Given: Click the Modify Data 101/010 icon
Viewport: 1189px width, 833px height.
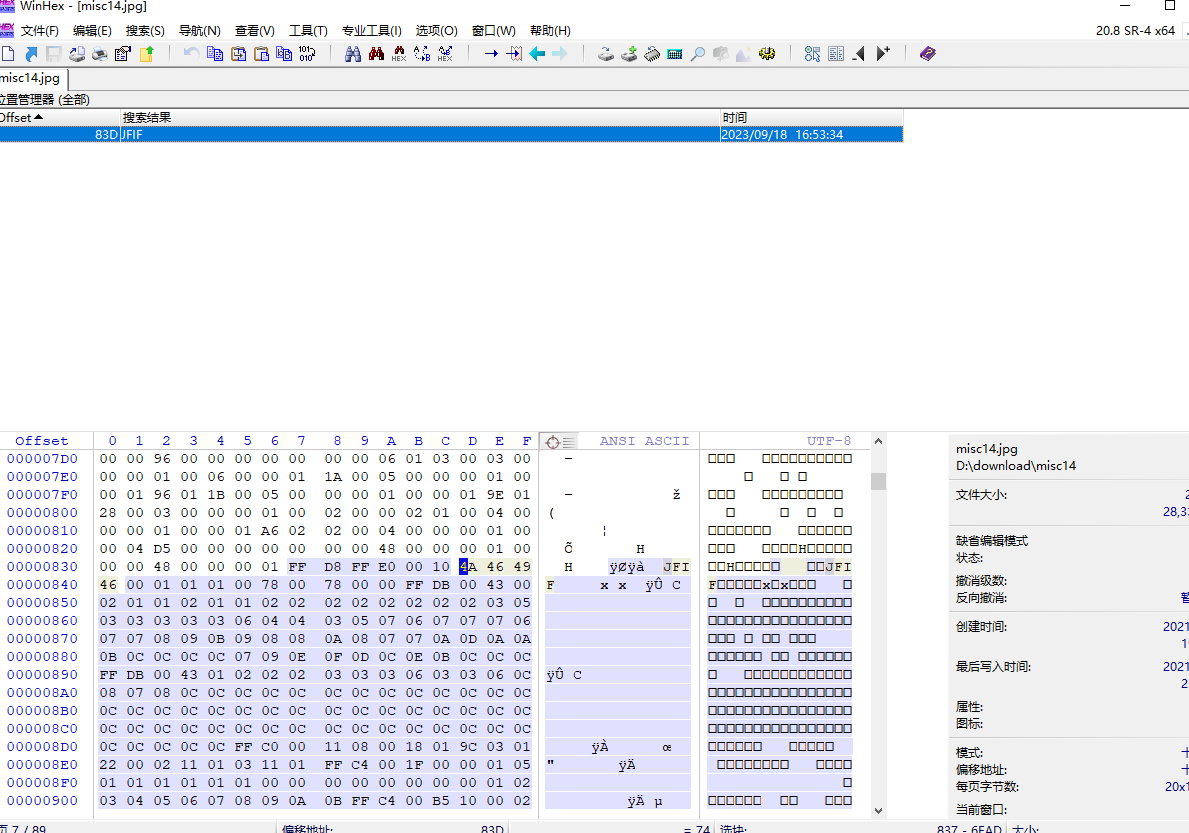Looking at the screenshot, I should pyautogui.click(x=307, y=54).
